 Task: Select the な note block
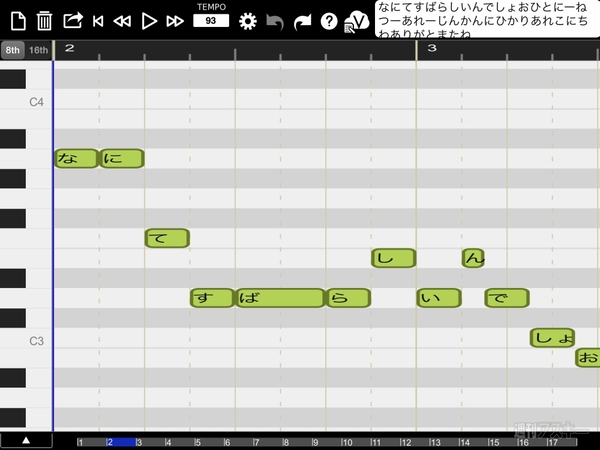coord(77,158)
